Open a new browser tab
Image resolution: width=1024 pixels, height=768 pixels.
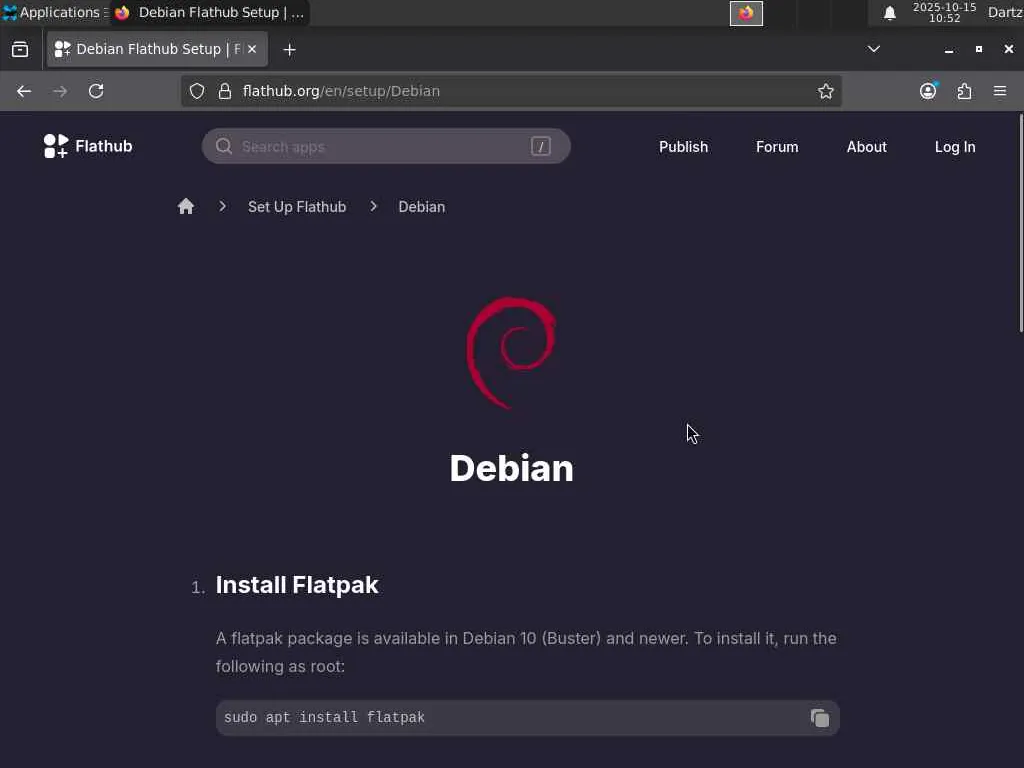[x=289, y=50]
